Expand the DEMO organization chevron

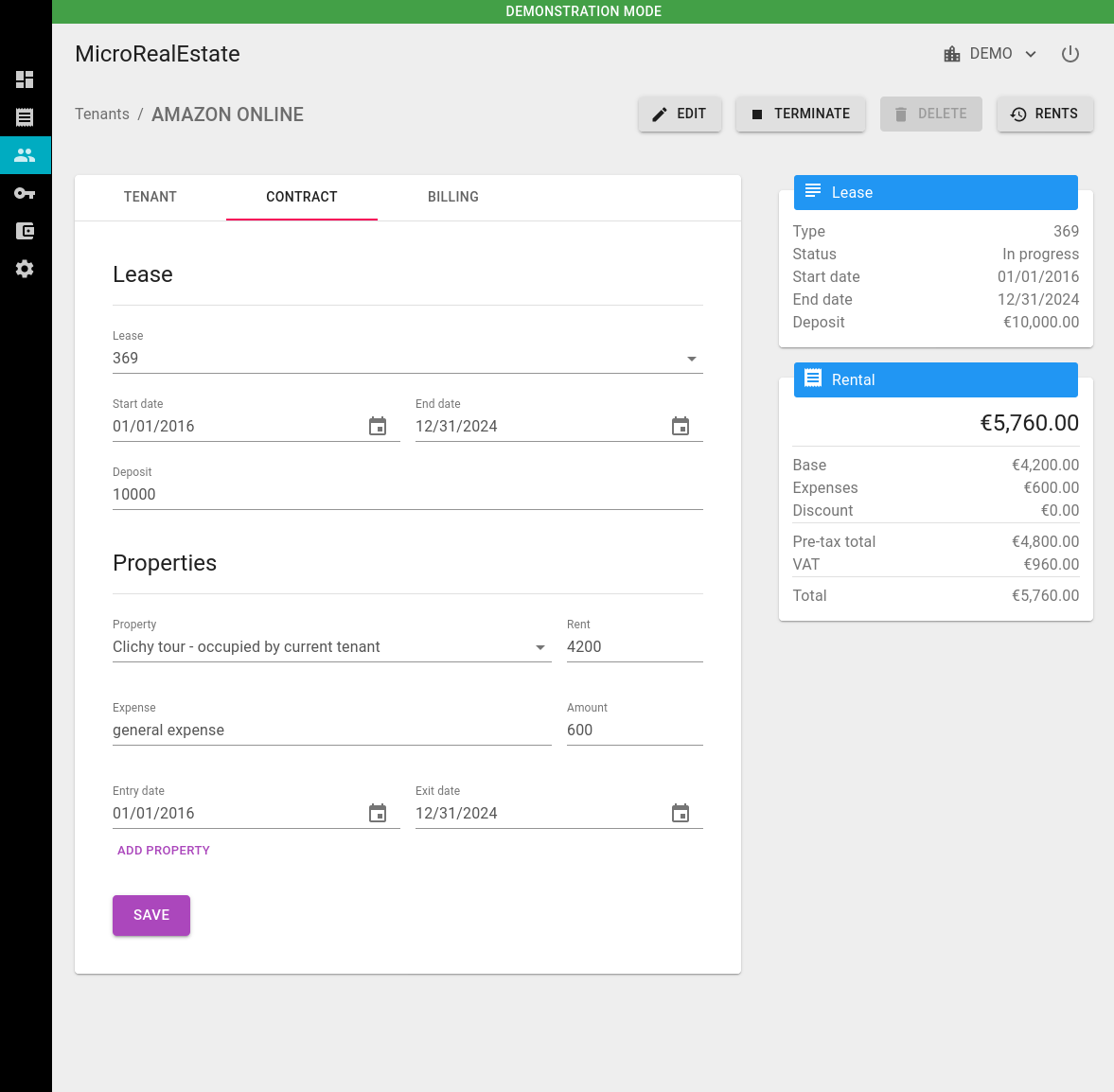1031,54
